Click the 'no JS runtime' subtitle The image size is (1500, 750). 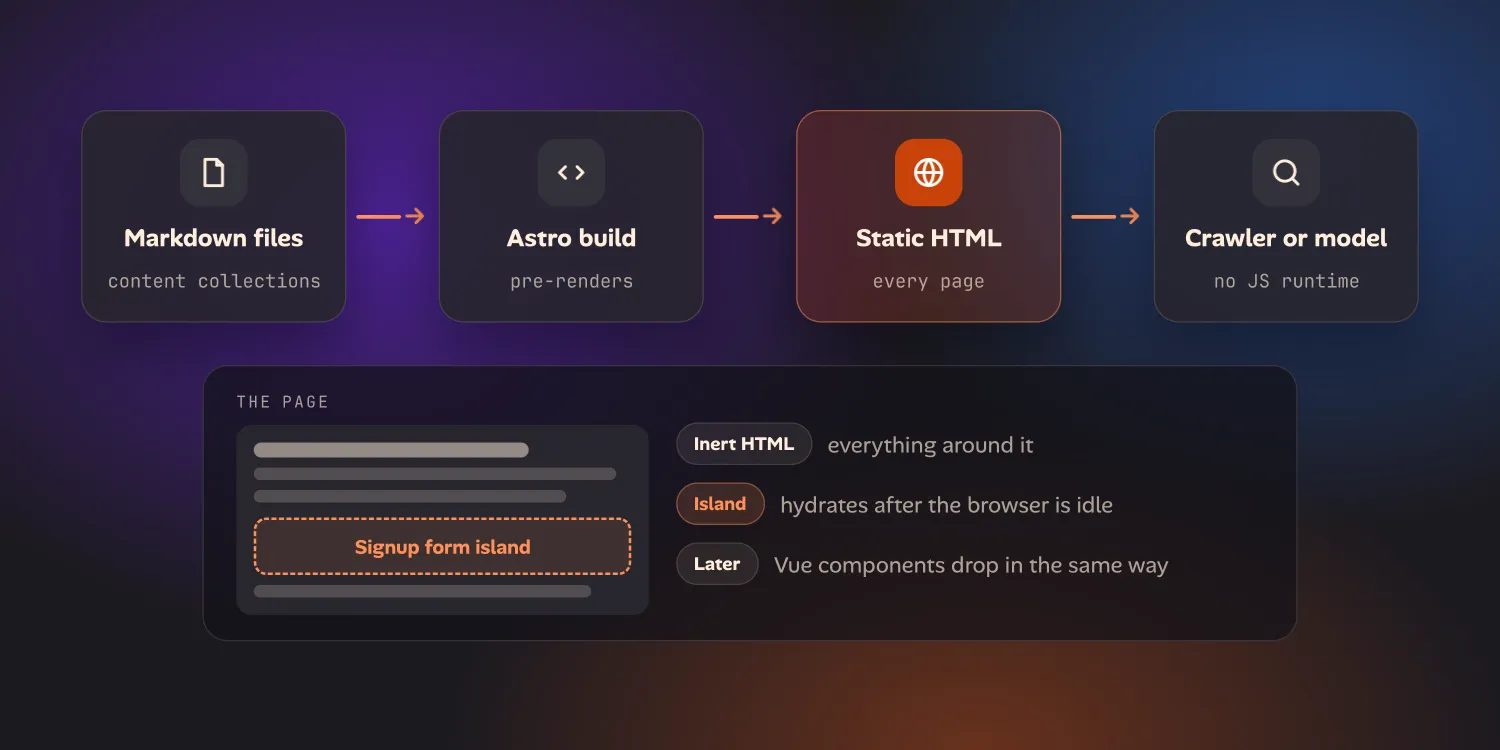tap(1286, 281)
